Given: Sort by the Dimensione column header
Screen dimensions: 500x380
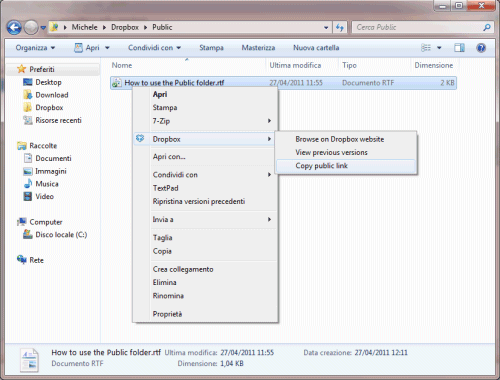Looking at the screenshot, I should coord(433,65).
